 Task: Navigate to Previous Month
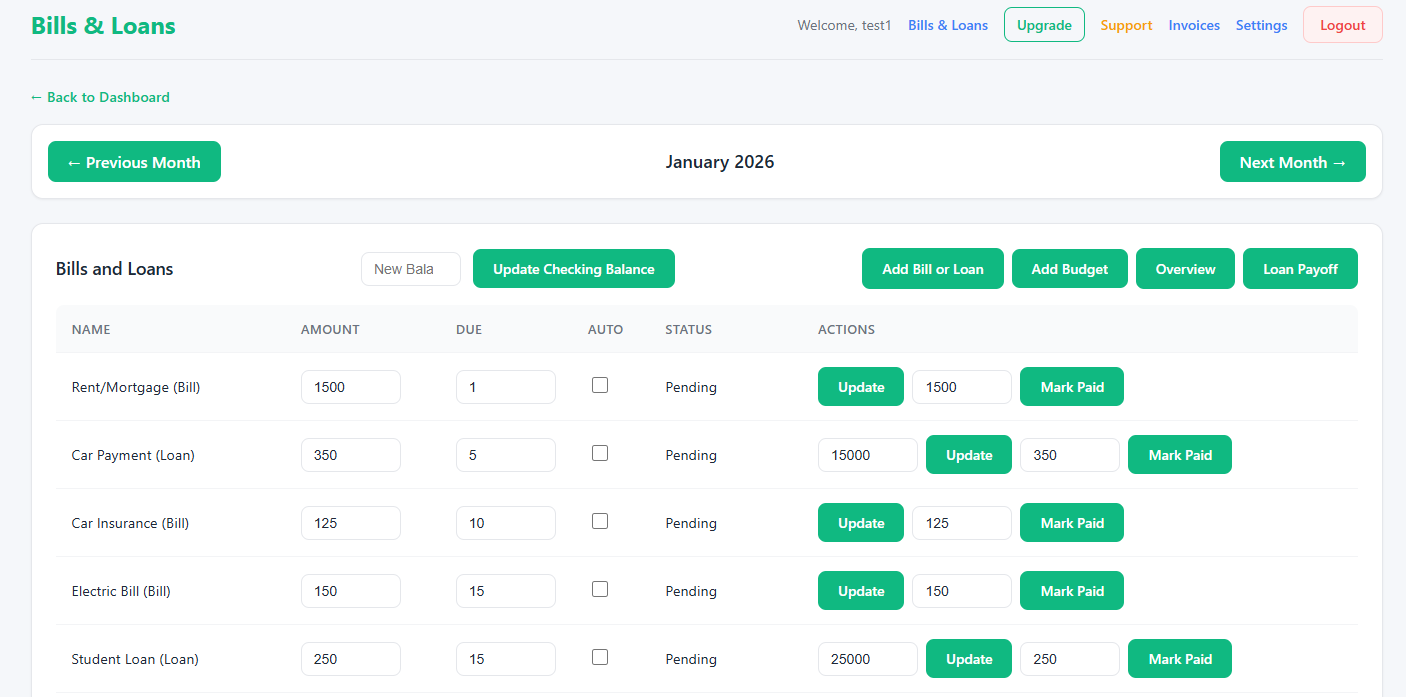tap(134, 161)
